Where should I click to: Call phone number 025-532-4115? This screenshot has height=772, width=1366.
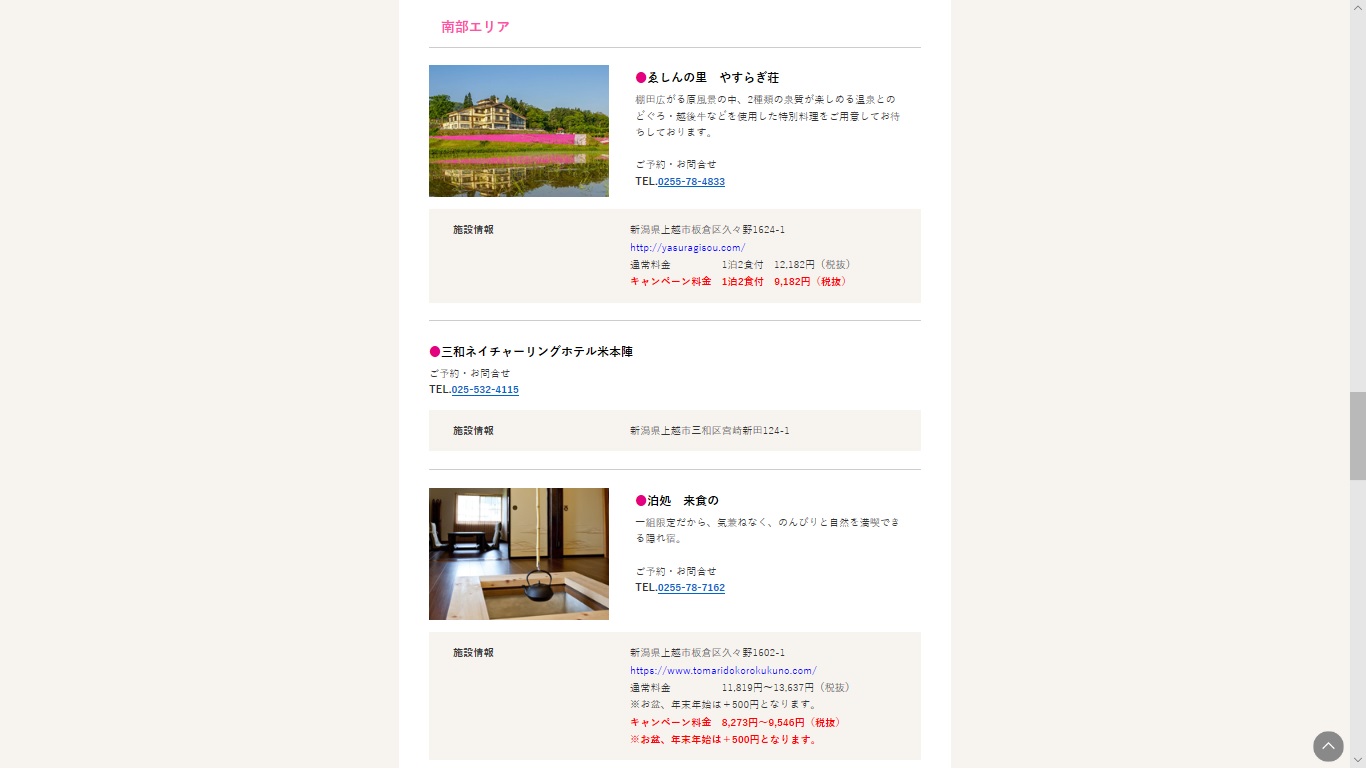point(485,390)
